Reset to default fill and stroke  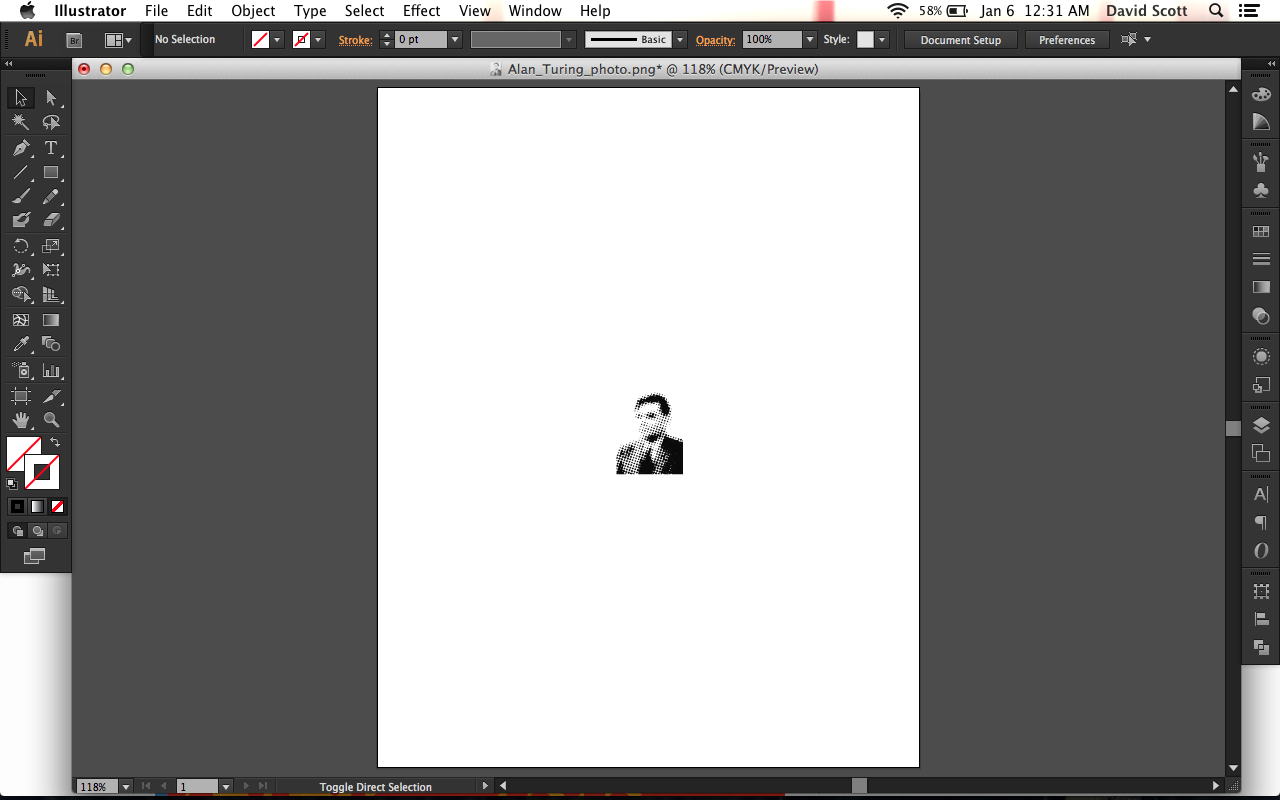(12, 483)
